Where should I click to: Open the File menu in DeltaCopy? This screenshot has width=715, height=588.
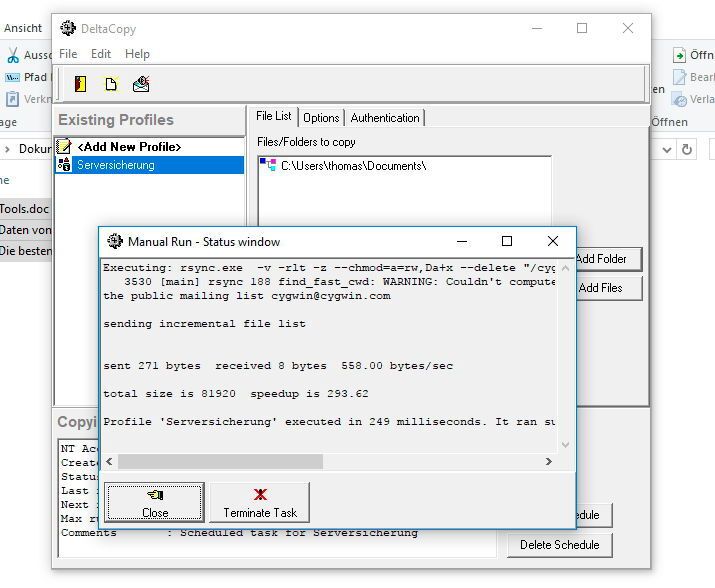click(x=68, y=54)
